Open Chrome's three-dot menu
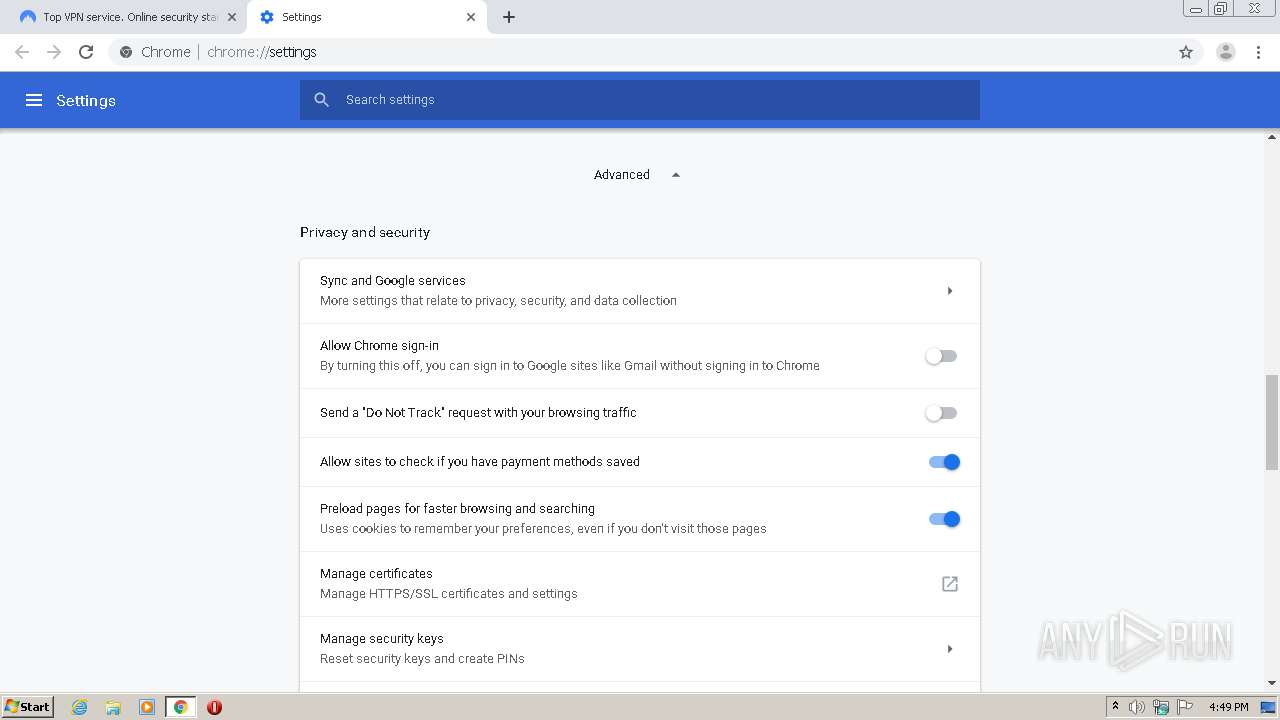 [x=1259, y=52]
